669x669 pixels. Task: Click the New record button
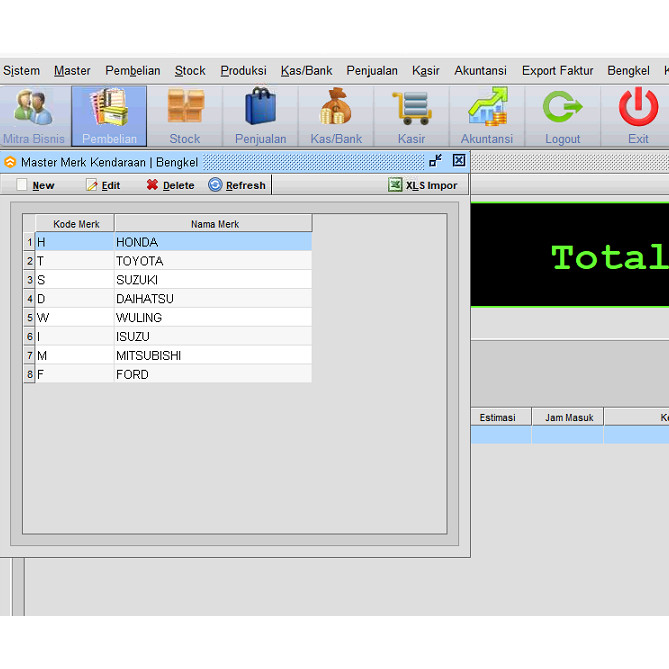tap(36, 185)
